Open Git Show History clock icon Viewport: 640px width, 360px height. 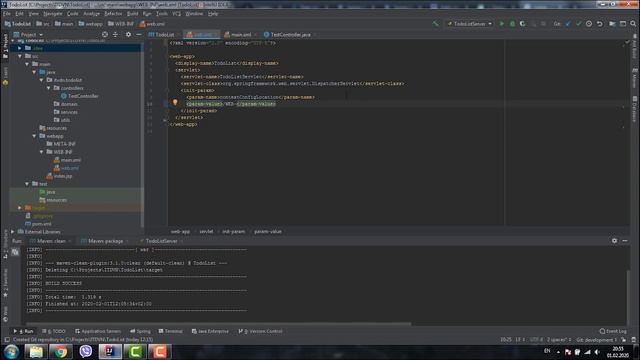[x=589, y=24]
